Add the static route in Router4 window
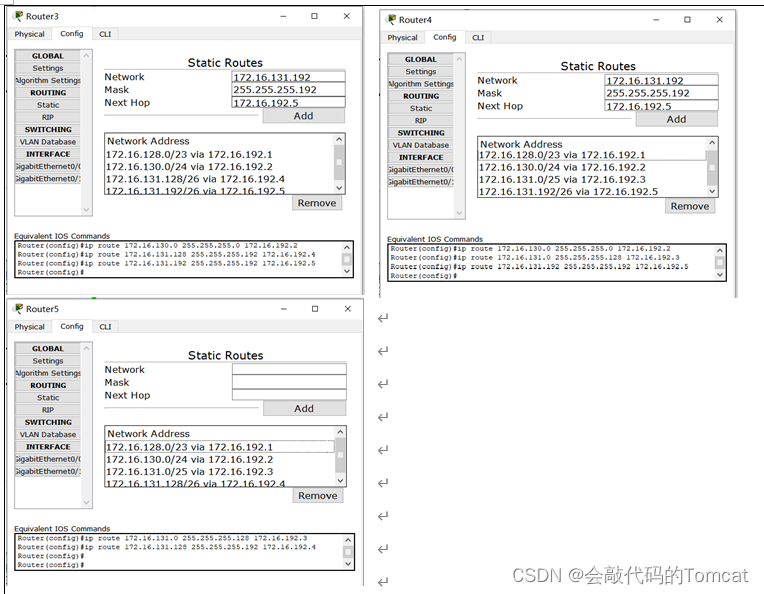This screenshot has height=594, width=764. point(676,119)
